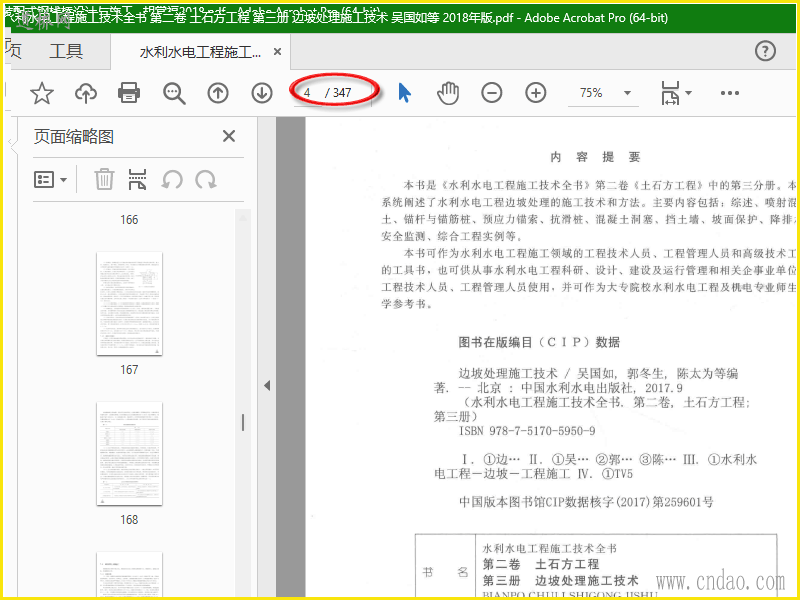Viewport: 800px width, 600px height.
Task: Open Help question mark icon
Action: tap(765, 51)
